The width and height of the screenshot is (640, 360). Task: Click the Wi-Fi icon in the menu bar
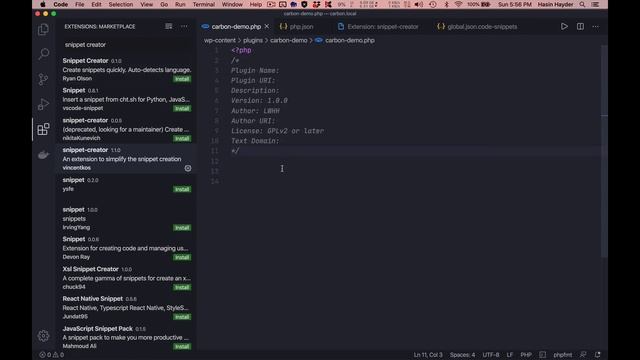458,4
